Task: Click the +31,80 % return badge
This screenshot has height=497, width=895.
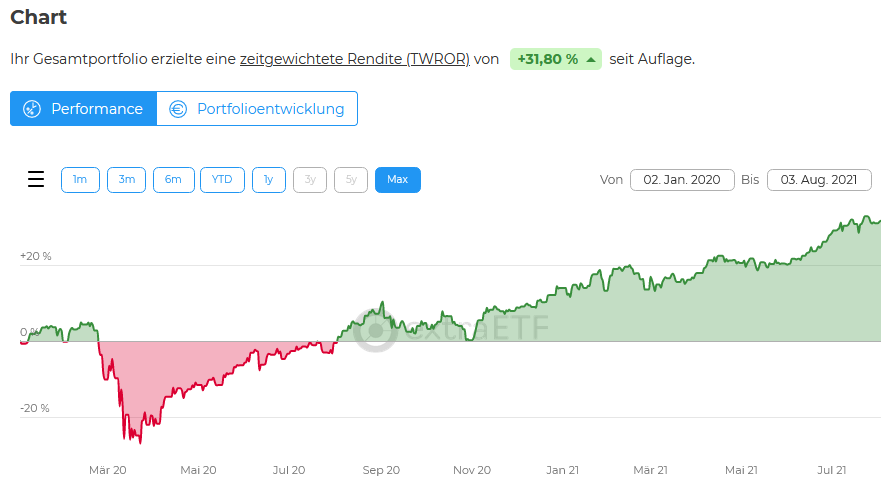Action: [x=548, y=59]
